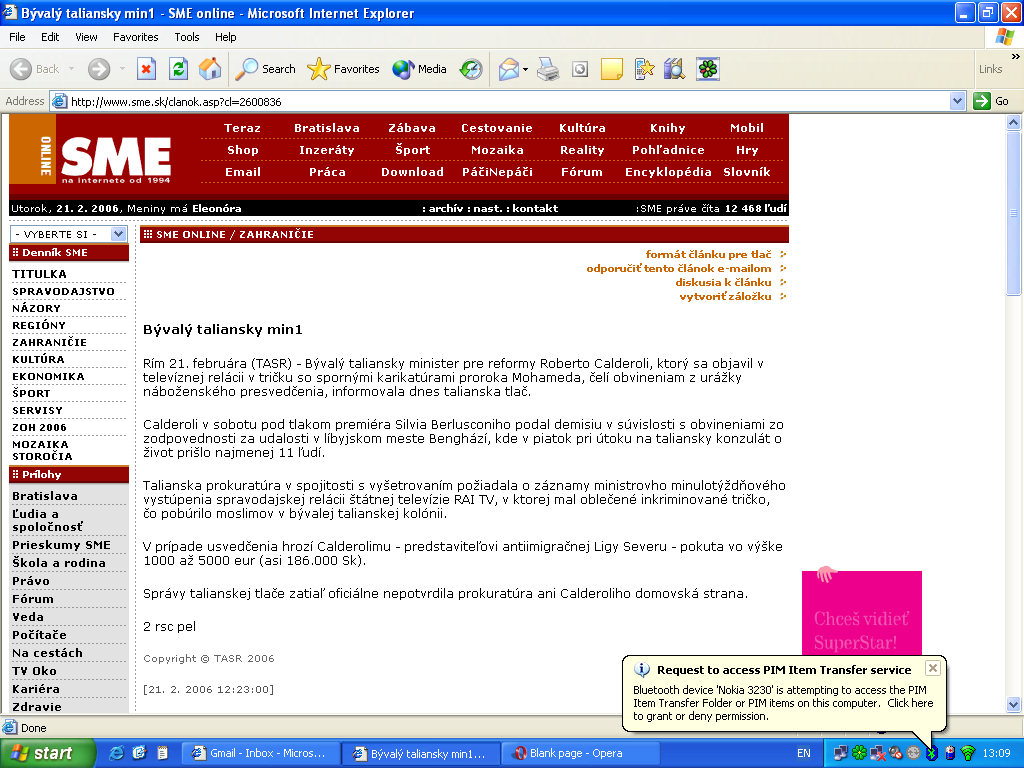Click the taskbar clock showing 13:09
Image resolution: width=1024 pixels, height=768 pixels.
coord(997,753)
